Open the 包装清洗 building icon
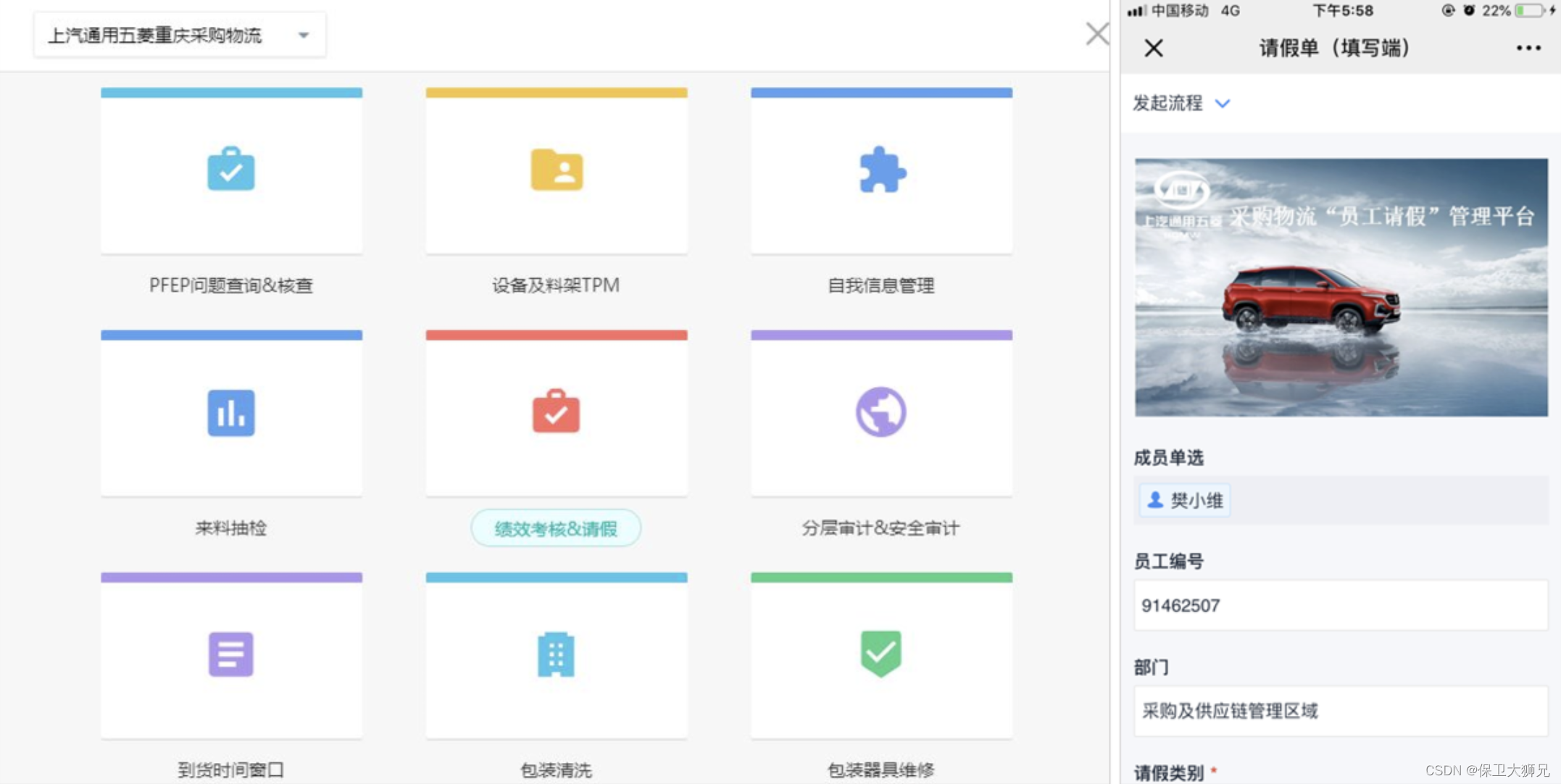The width and height of the screenshot is (1561, 784). 556,654
